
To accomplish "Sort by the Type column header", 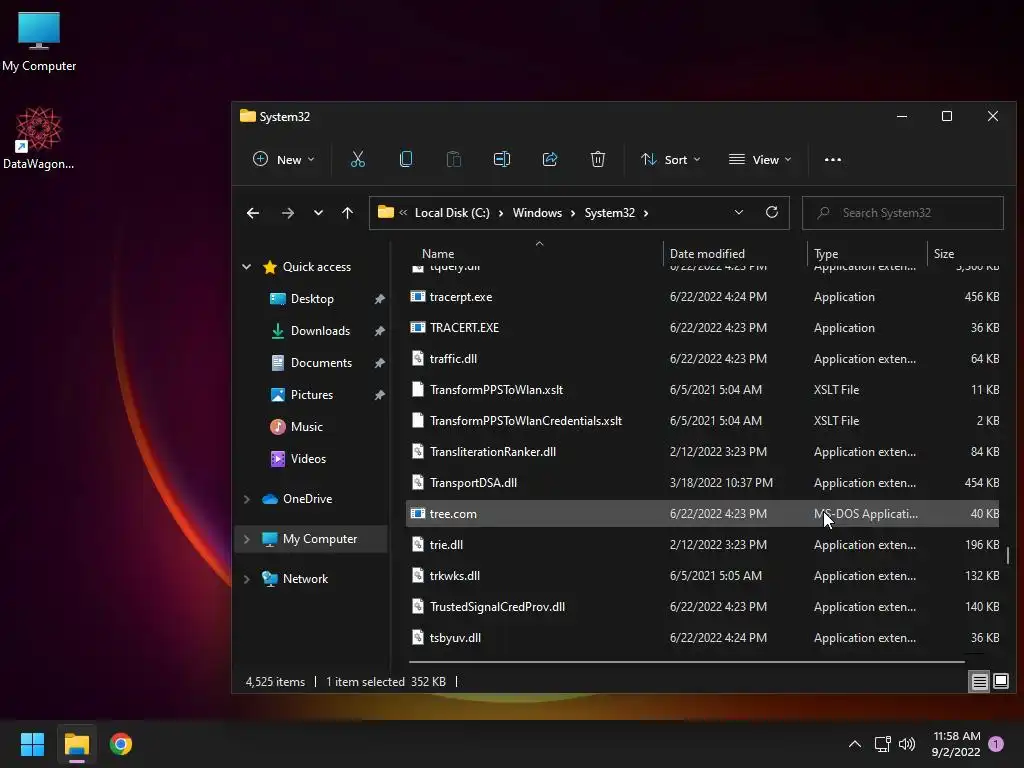I will point(825,253).
